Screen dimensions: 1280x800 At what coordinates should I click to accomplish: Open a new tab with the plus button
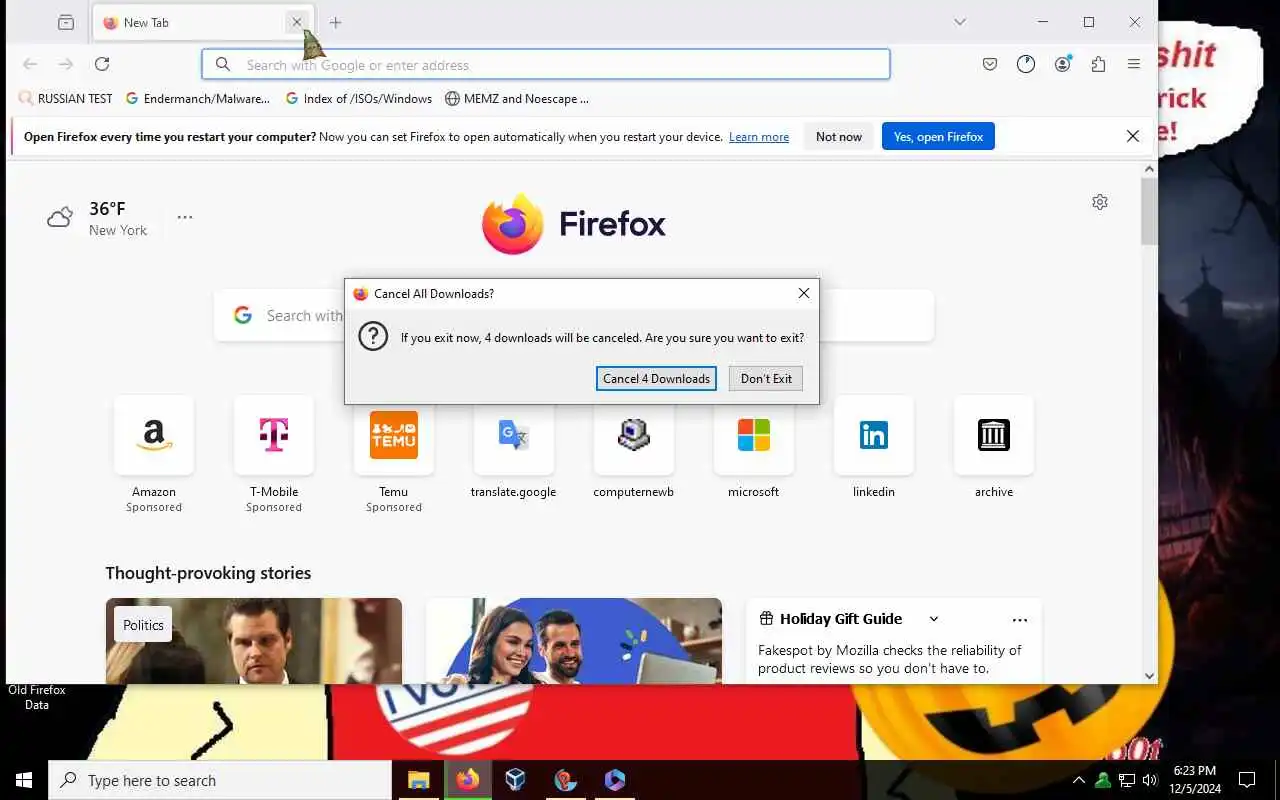(x=335, y=22)
